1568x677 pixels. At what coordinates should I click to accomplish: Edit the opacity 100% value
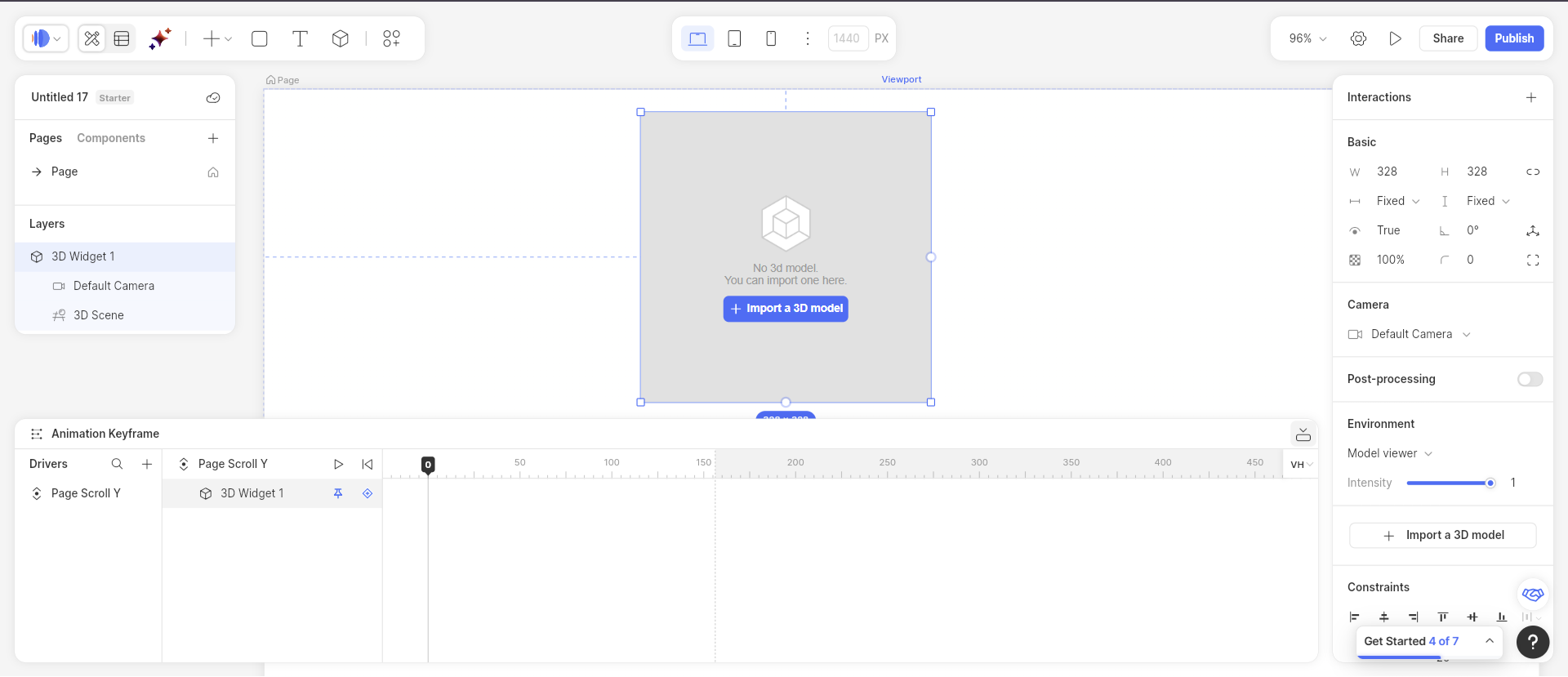click(1391, 260)
